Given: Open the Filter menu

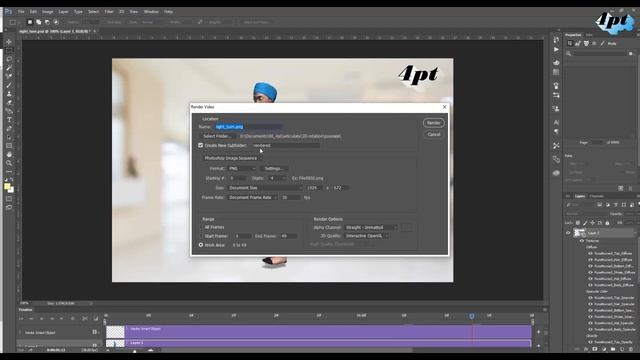Looking at the screenshot, I should click(x=109, y=11).
